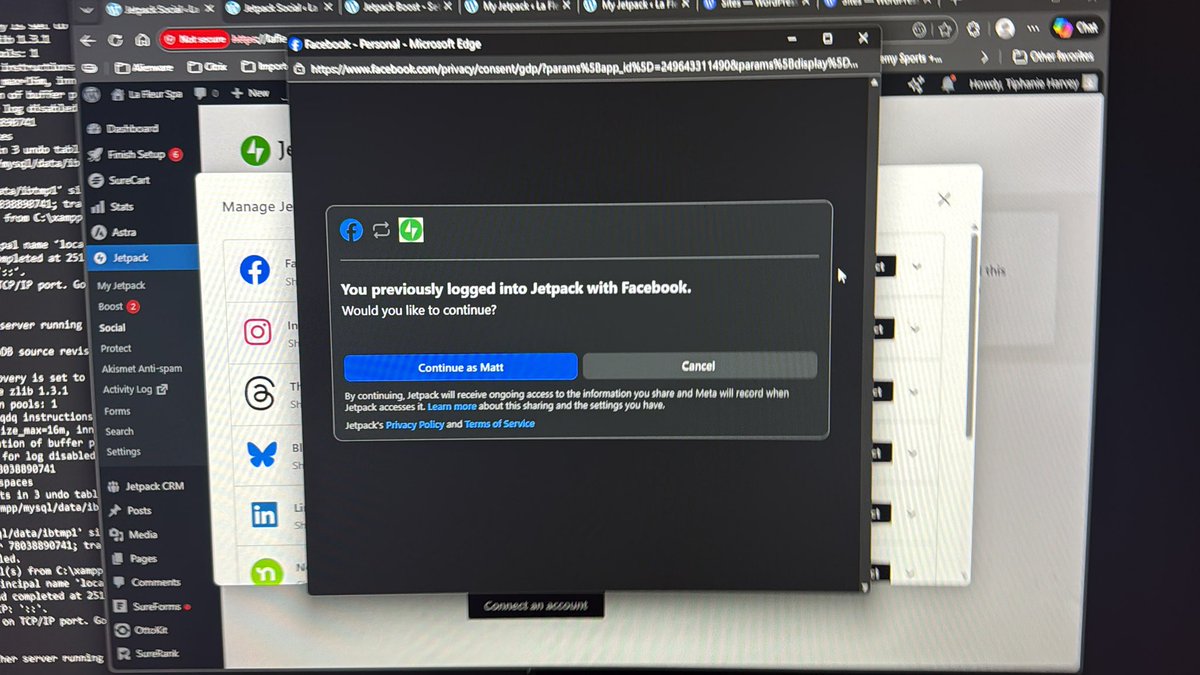Screen dimensions: 1200x675
Task: Click the browser home icon
Action: [x=143, y=40]
